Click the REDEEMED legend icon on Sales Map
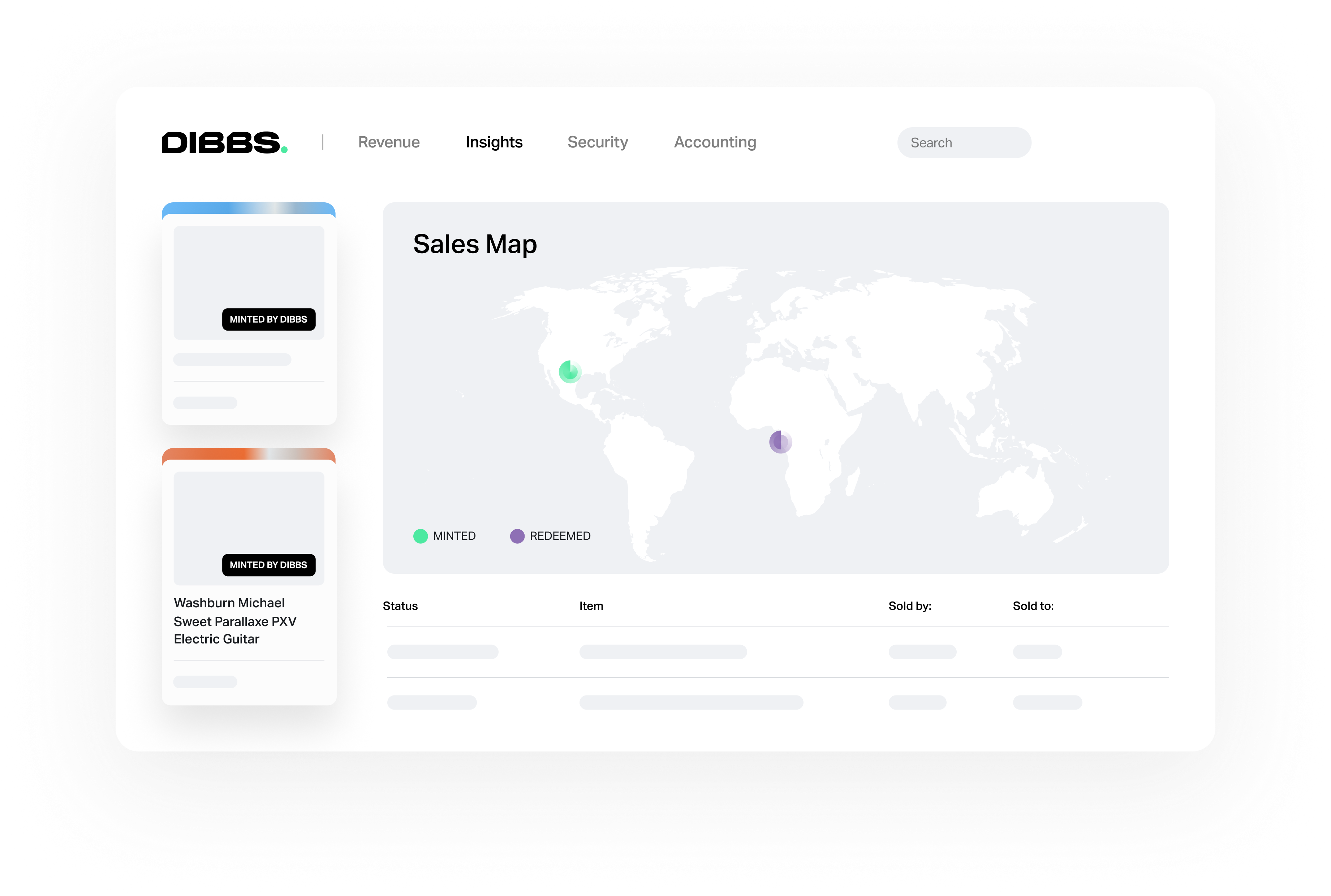This screenshot has width=1331, height=896. click(x=516, y=536)
